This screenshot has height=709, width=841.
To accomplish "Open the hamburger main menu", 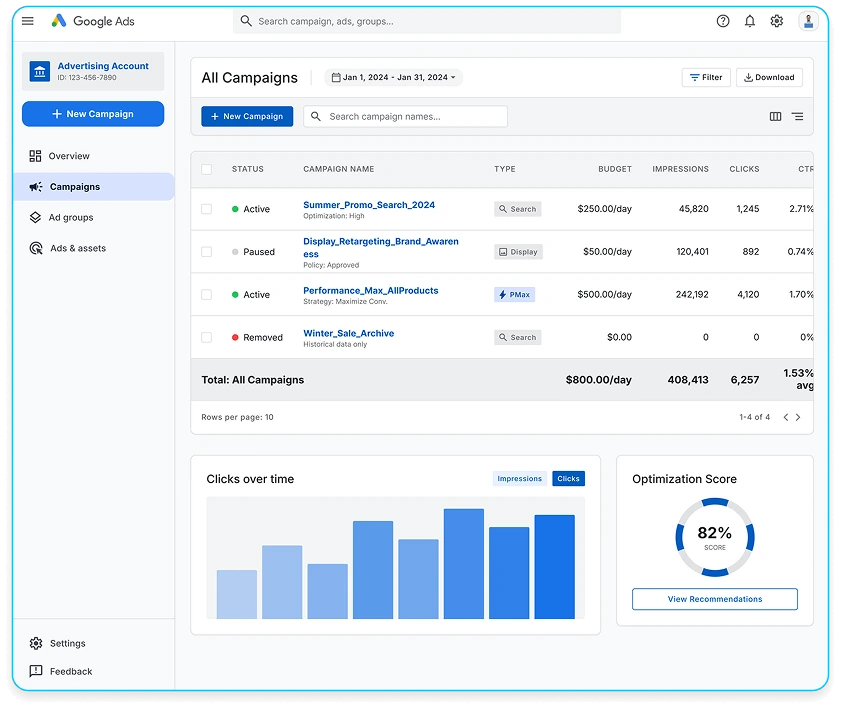I will [x=28, y=21].
